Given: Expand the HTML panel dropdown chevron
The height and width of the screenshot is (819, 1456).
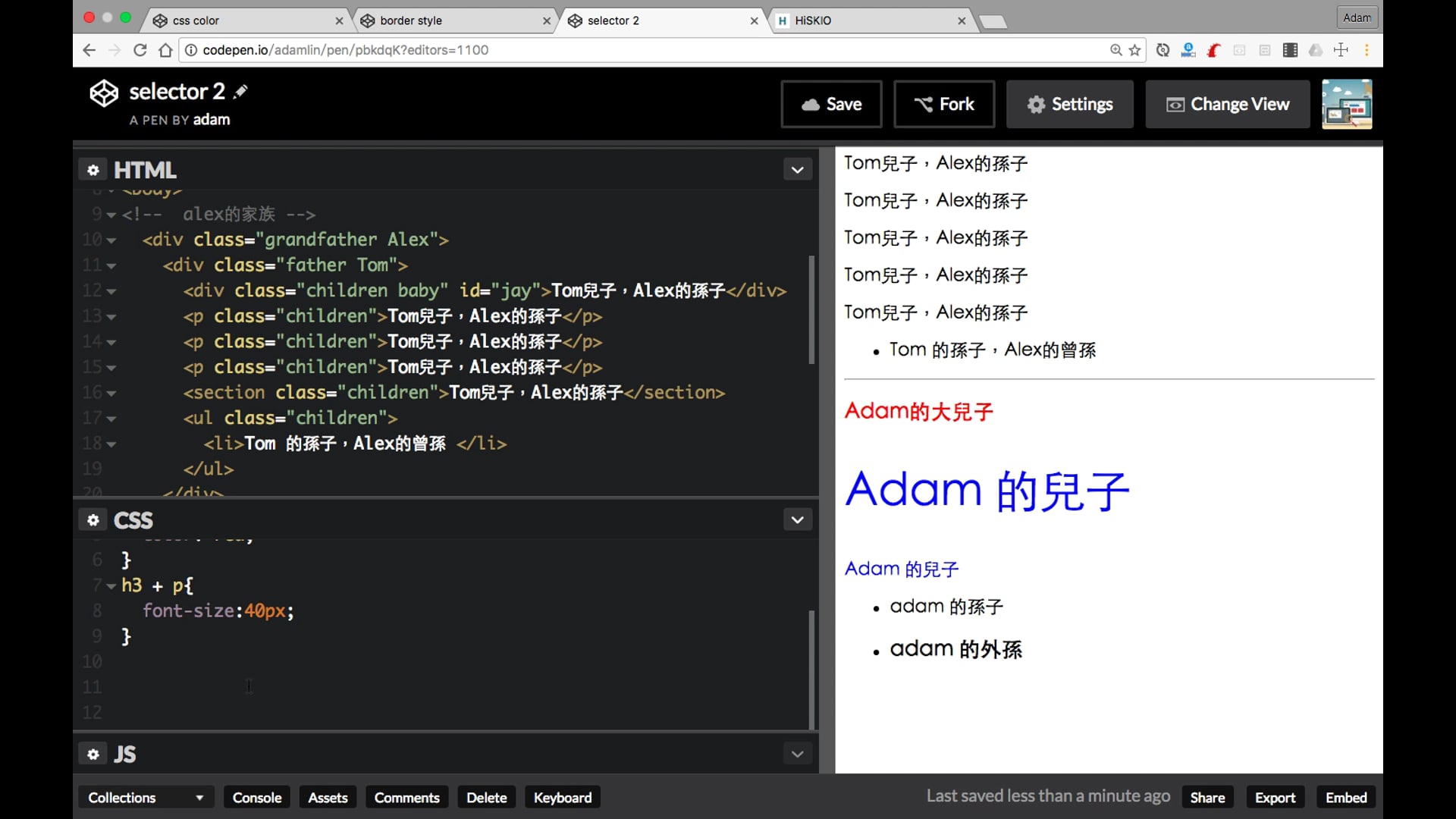Looking at the screenshot, I should [x=797, y=170].
